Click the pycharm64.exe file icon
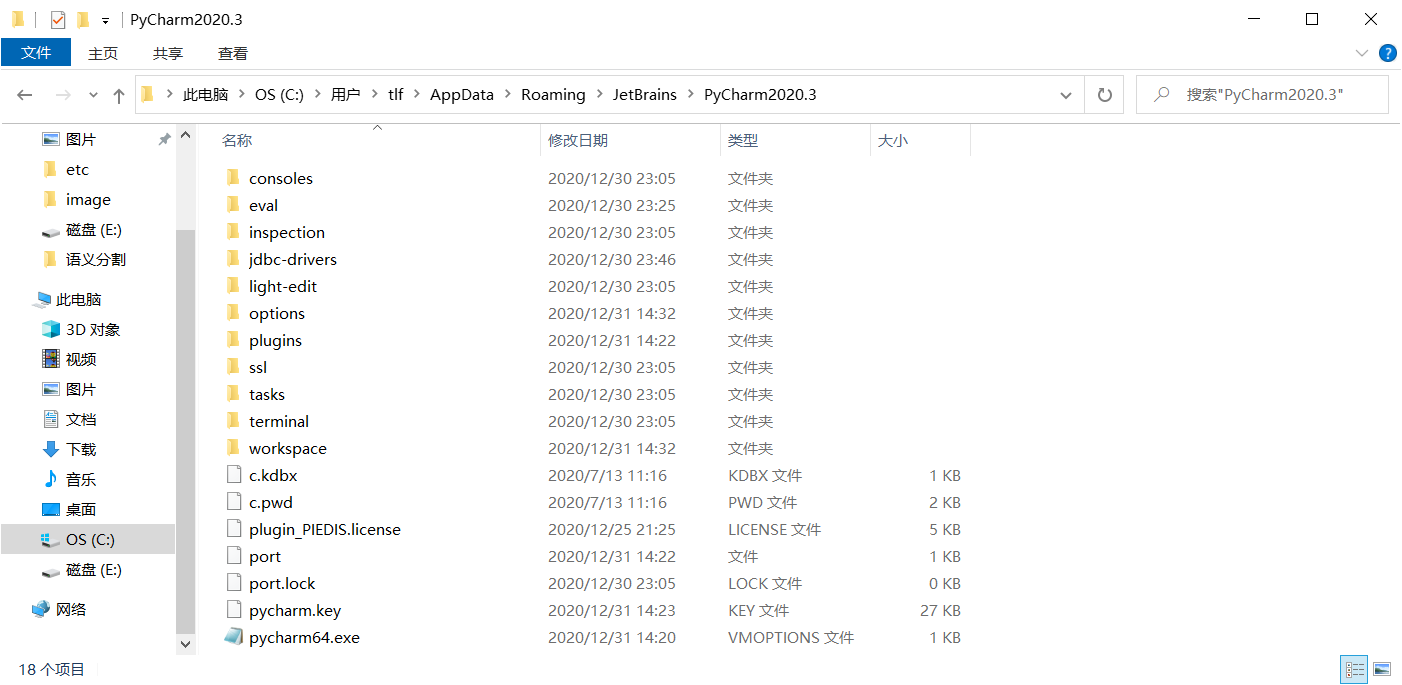The height and width of the screenshot is (685, 1402). pos(233,637)
